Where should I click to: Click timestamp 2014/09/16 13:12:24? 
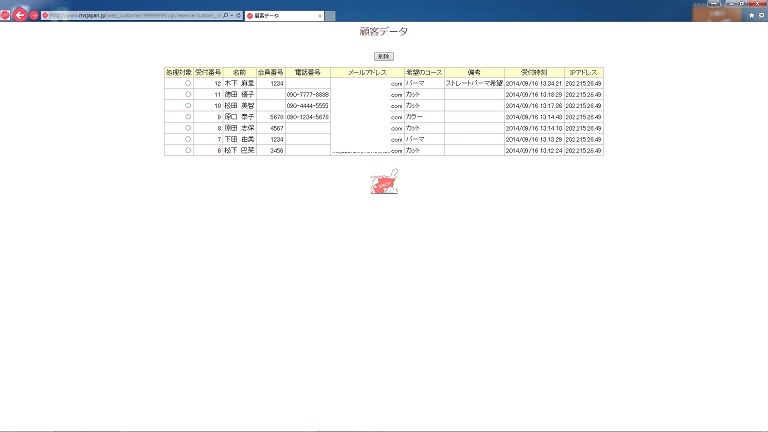[534, 151]
